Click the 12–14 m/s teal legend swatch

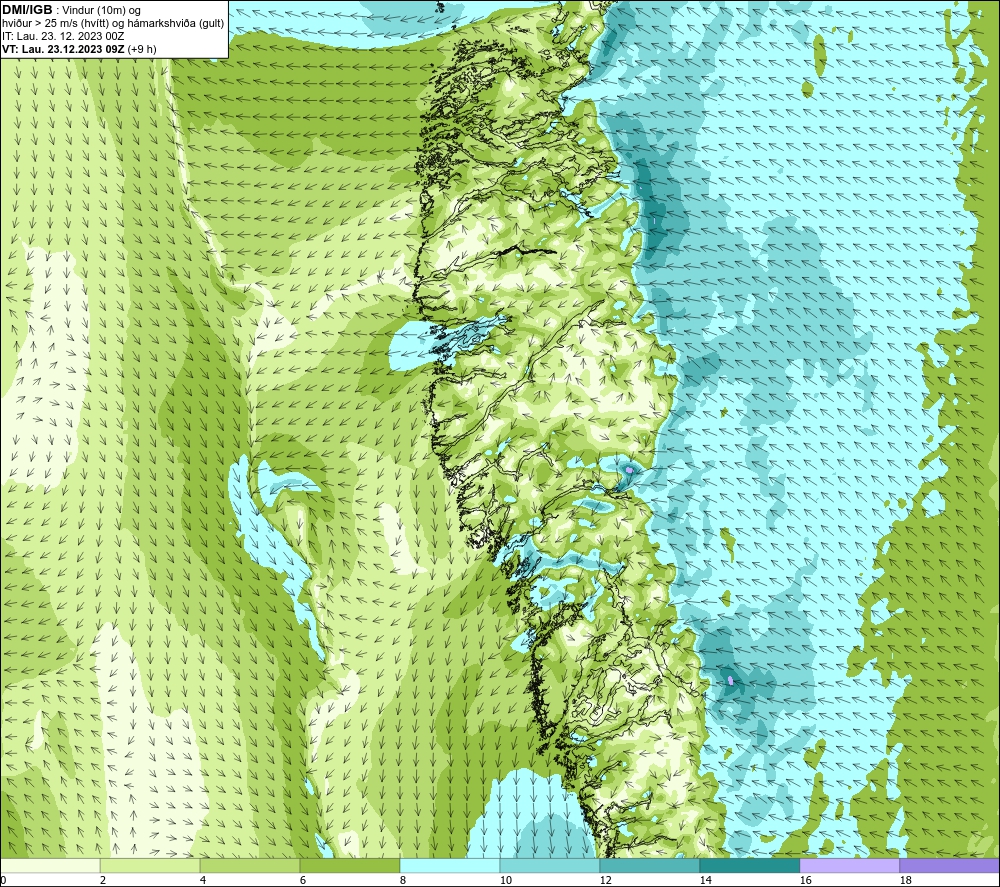649,865
